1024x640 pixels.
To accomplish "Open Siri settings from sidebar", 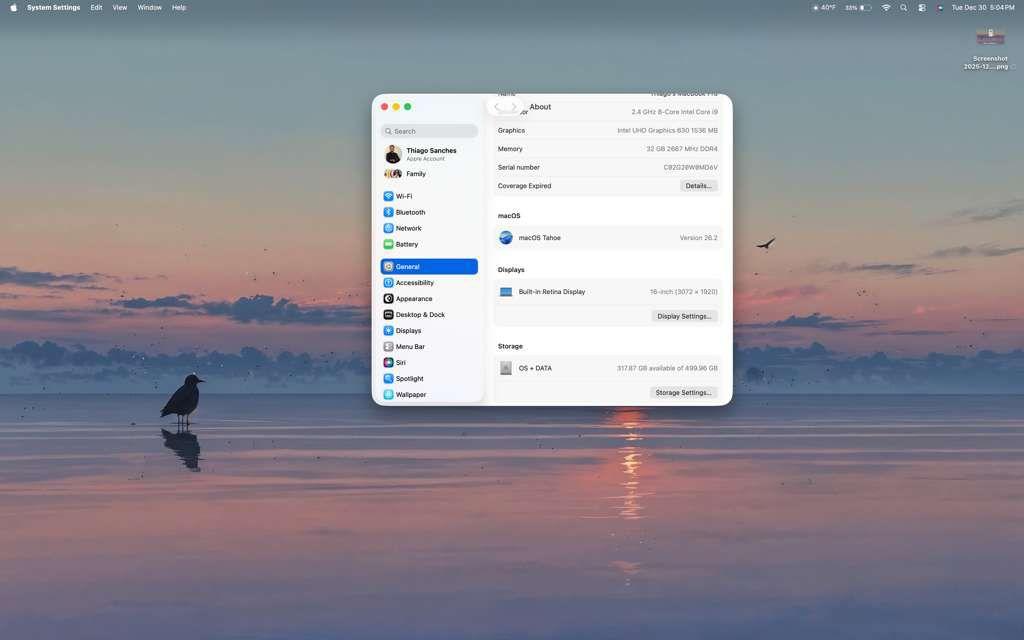I will click(x=400, y=363).
